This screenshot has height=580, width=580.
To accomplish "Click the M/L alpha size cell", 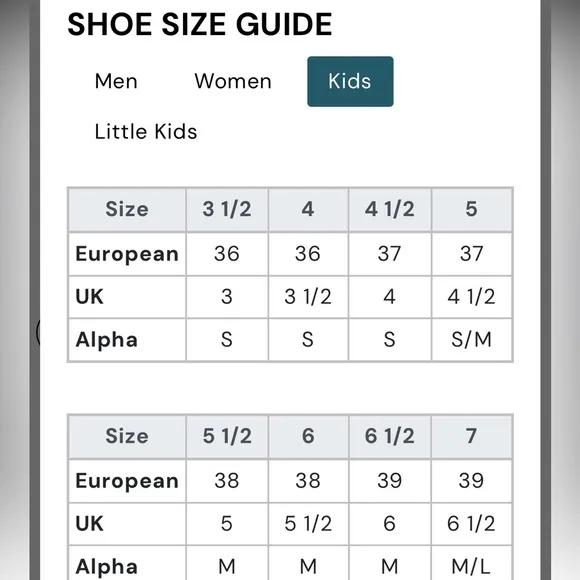I will [472, 565].
